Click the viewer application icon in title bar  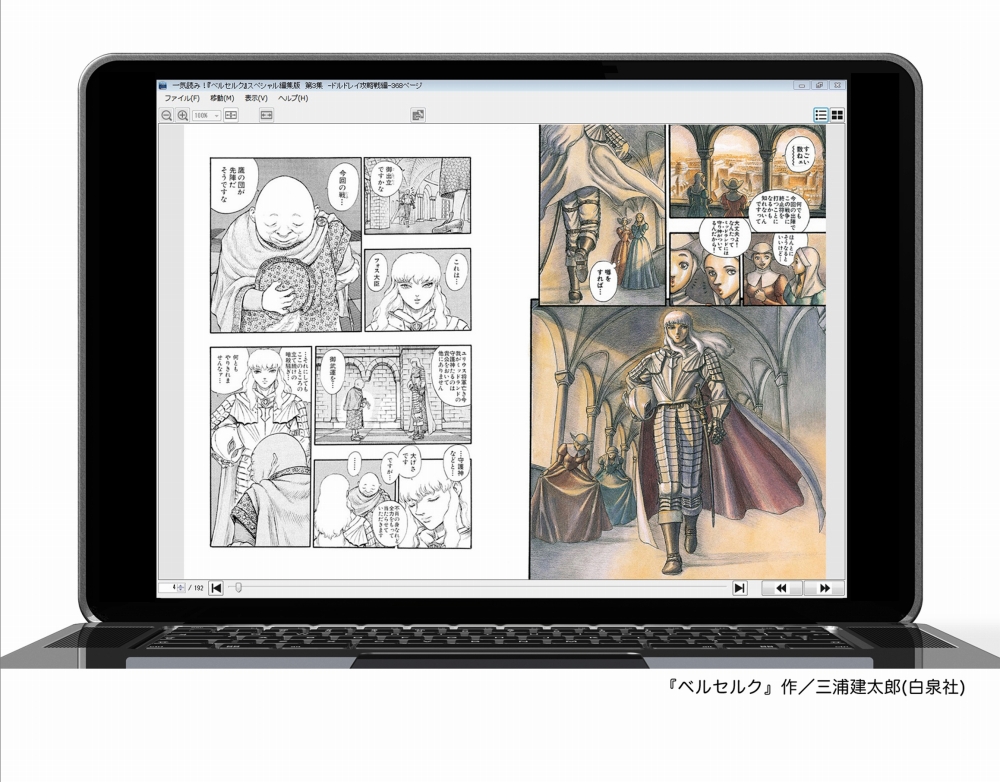pos(163,85)
